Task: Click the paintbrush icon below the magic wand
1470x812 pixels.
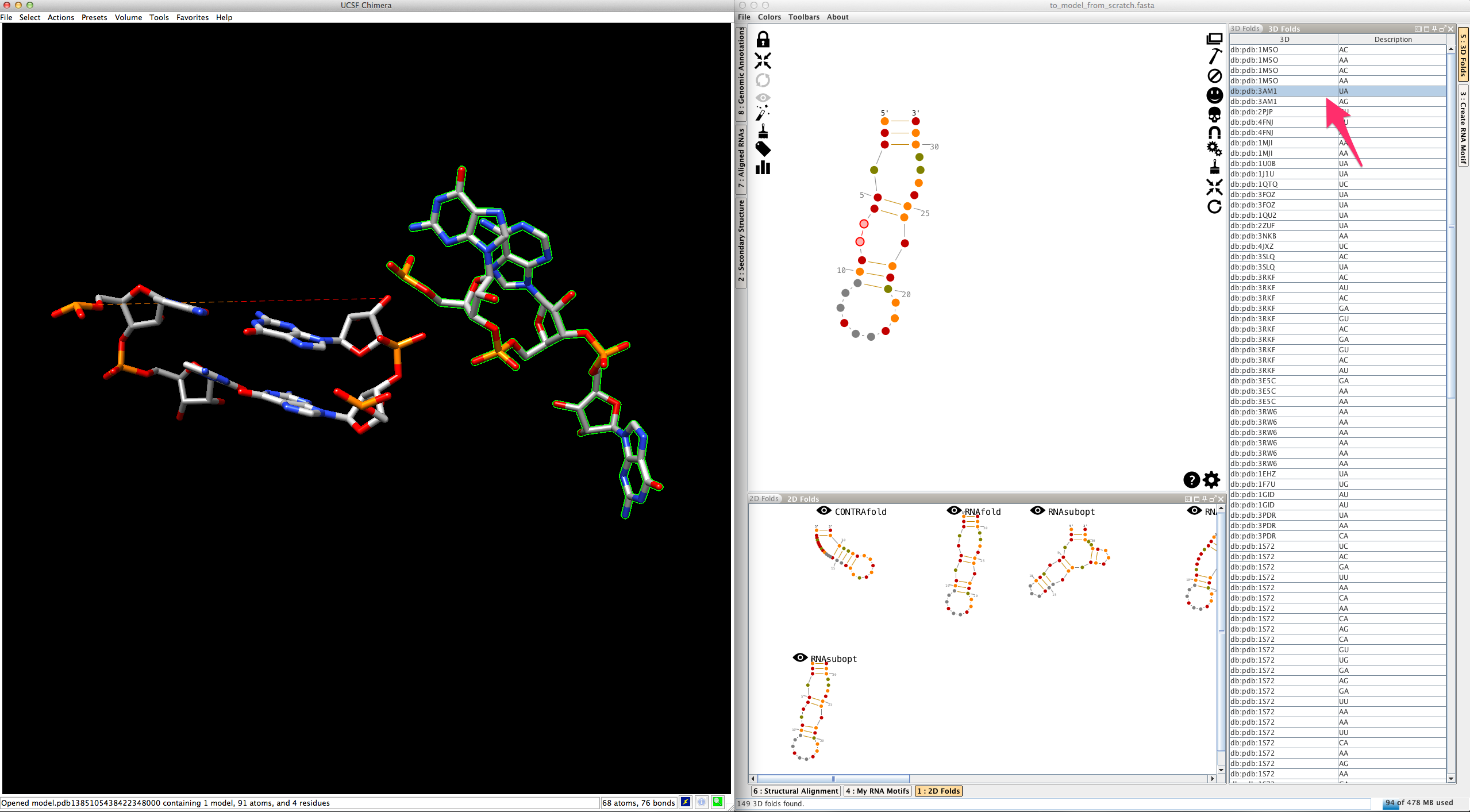Action: (x=763, y=131)
